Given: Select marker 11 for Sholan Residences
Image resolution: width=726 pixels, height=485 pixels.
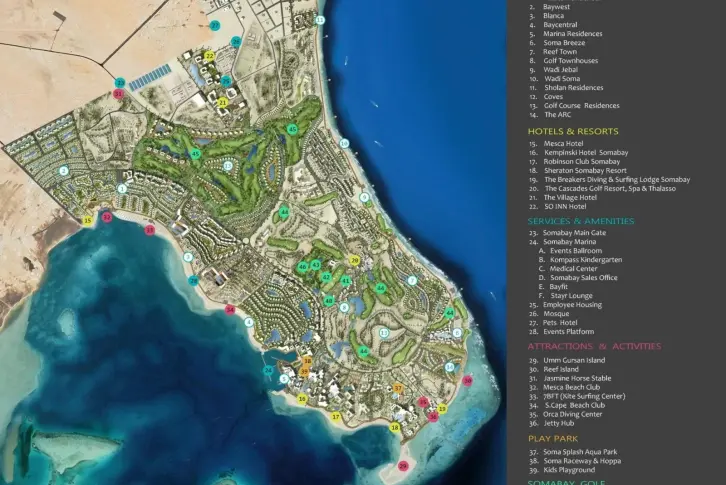Looking at the screenshot, I should point(319,20).
